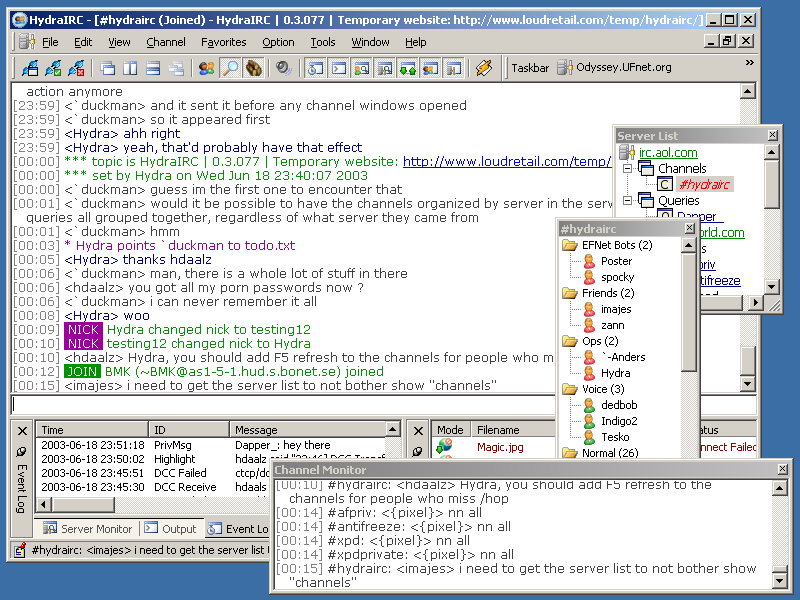Click the two-people user list toolbar icon

(x=207, y=68)
